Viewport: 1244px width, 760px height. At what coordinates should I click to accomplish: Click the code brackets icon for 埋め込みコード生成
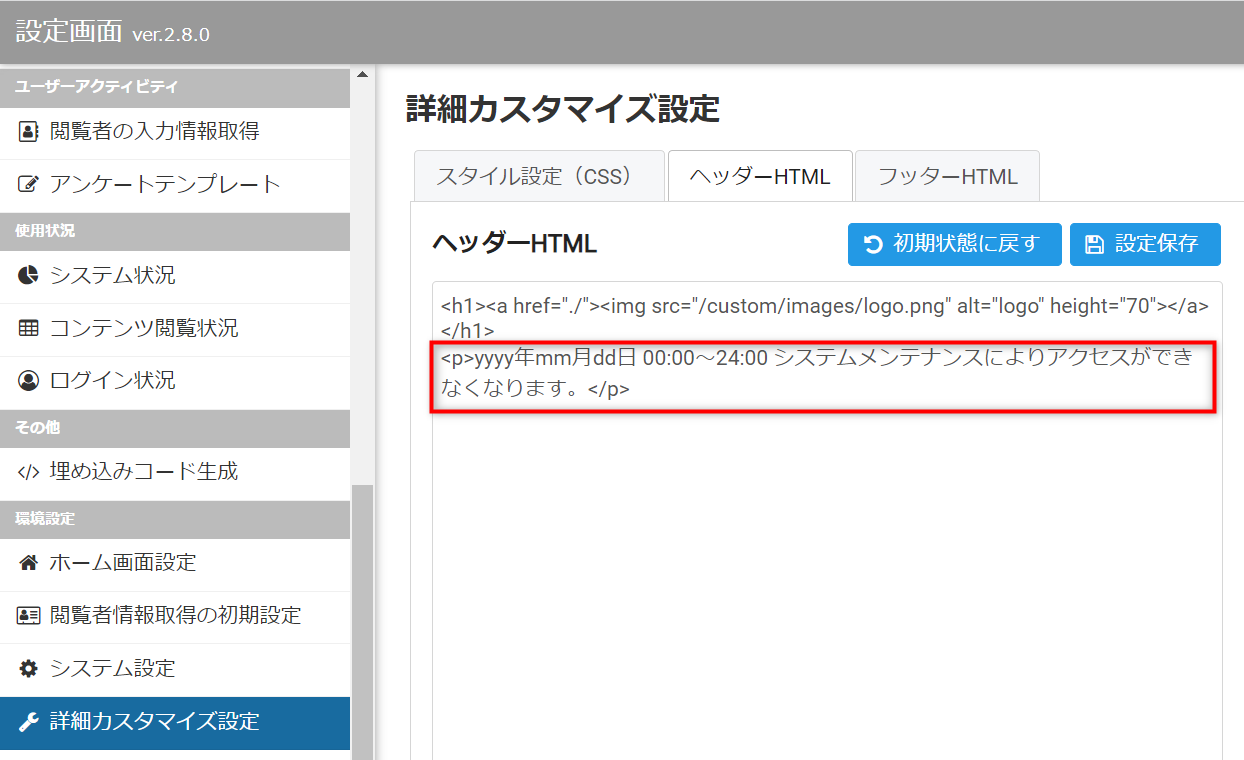coord(29,472)
